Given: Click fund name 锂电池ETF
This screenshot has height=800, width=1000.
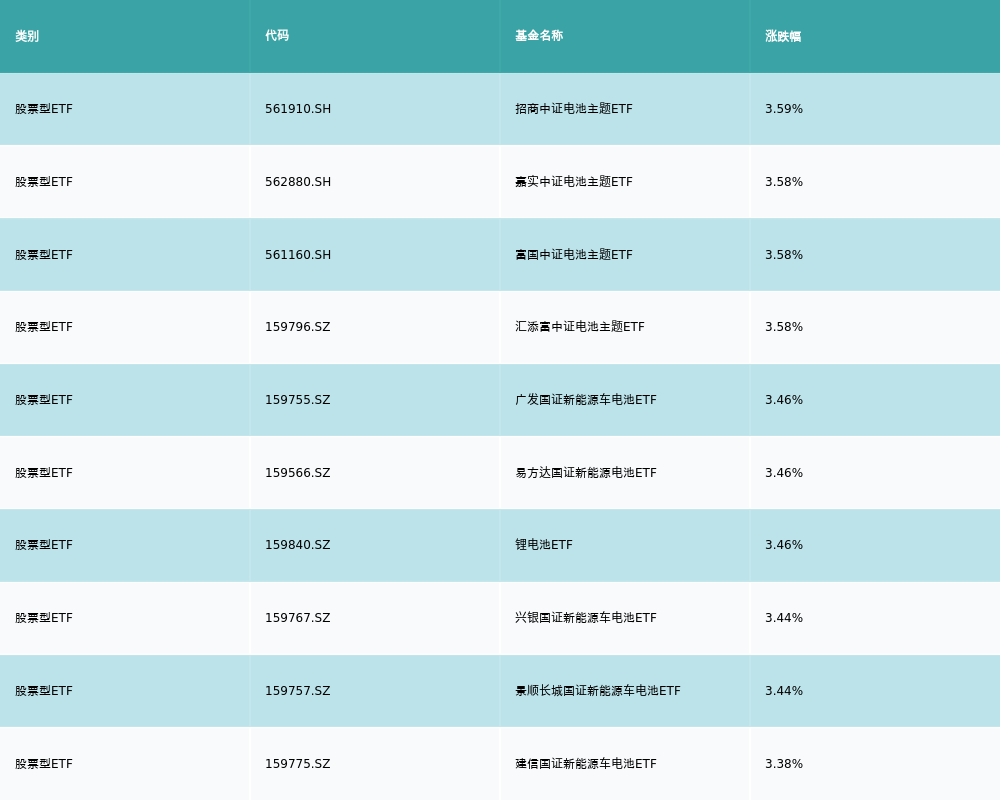Looking at the screenshot, I should [544, 545].
